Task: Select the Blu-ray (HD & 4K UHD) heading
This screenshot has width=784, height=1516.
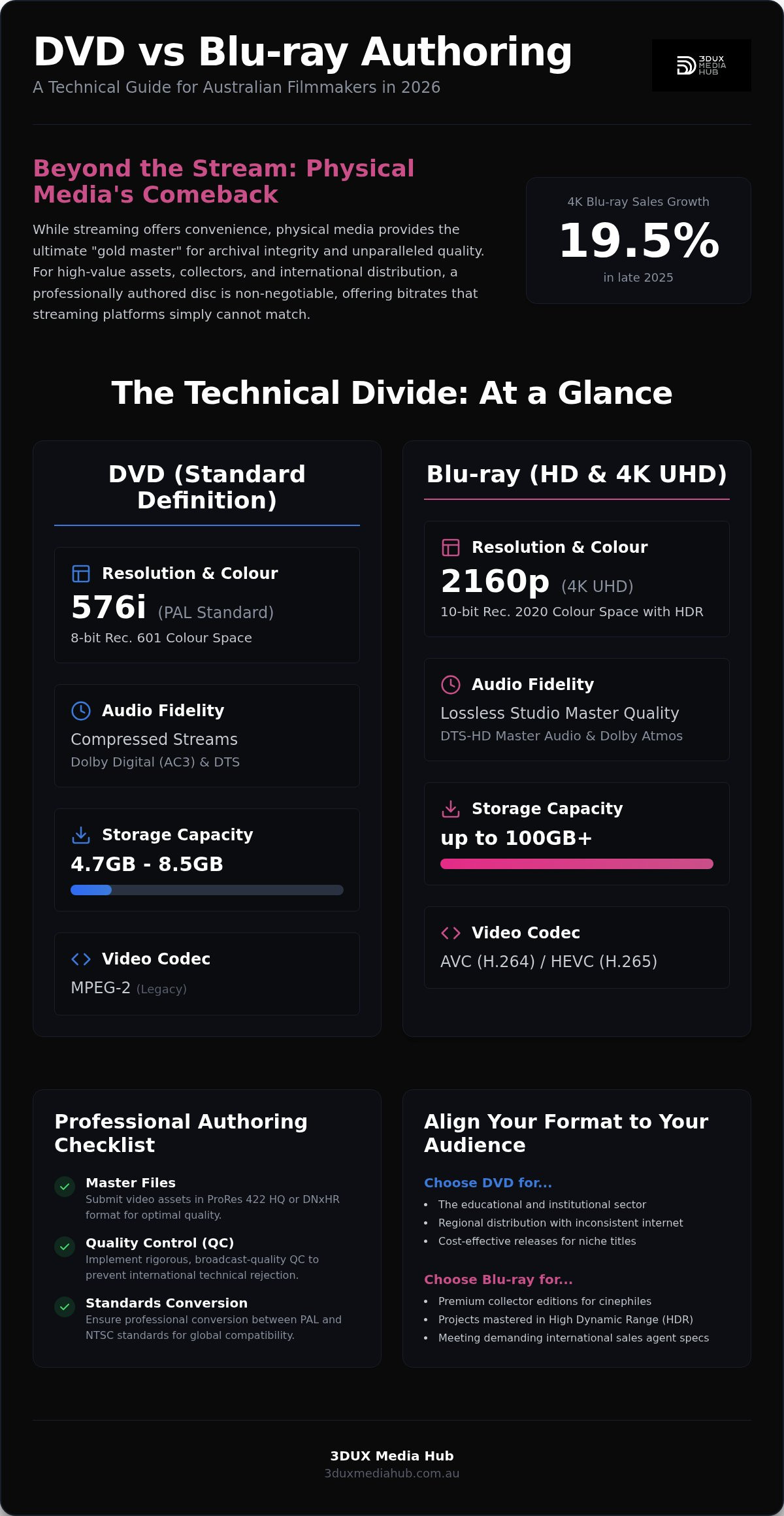Action: tap(577, 474)
